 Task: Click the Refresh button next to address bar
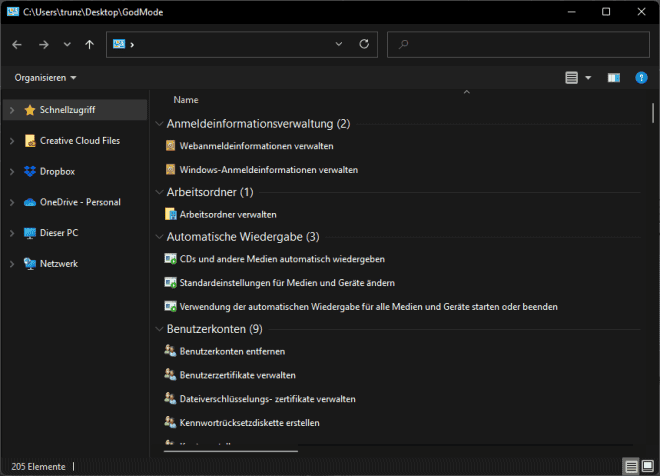click(364, 45)
